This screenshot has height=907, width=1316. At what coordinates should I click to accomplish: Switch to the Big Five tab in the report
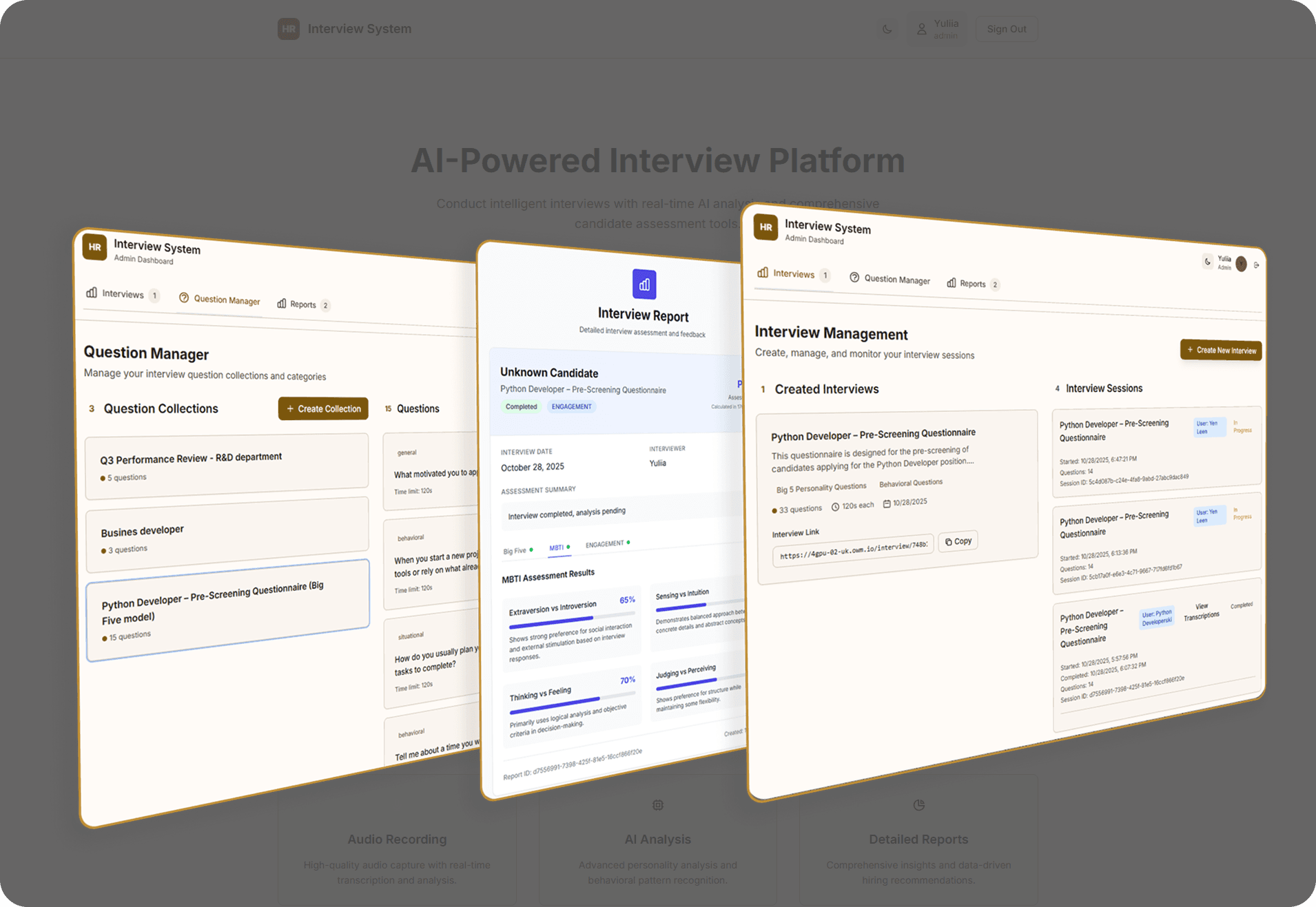point(518,551)
